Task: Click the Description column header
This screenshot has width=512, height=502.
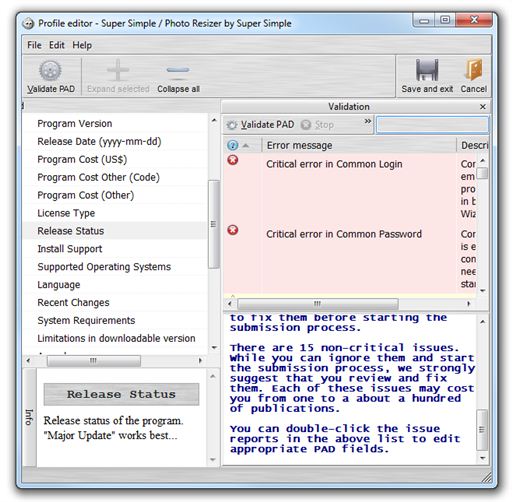Action: (x=473, y=145)
